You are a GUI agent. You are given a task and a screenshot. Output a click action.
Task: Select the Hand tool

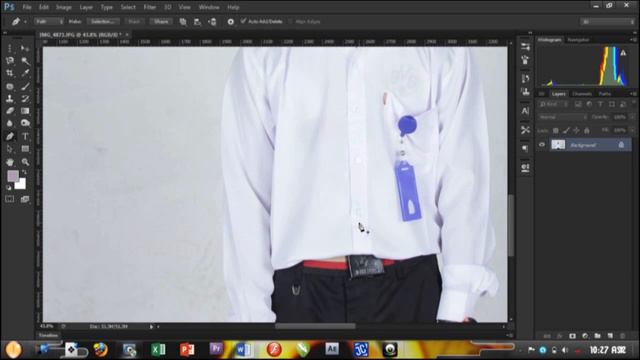click(x=10, y=162)
